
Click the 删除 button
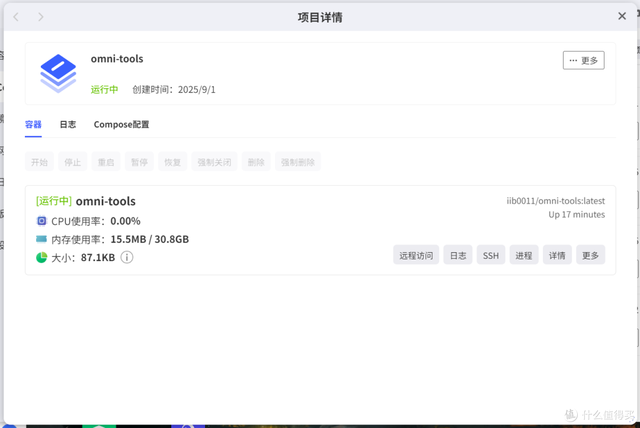coord(256,162)
